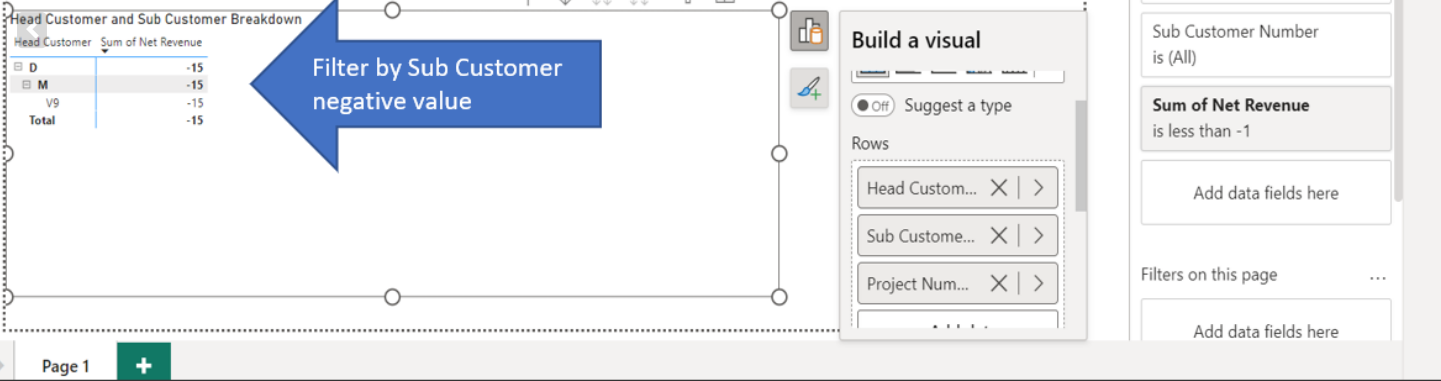Sort by Sum of Net Revenue column header
The image size is (1441, 381).
point(152,42)
